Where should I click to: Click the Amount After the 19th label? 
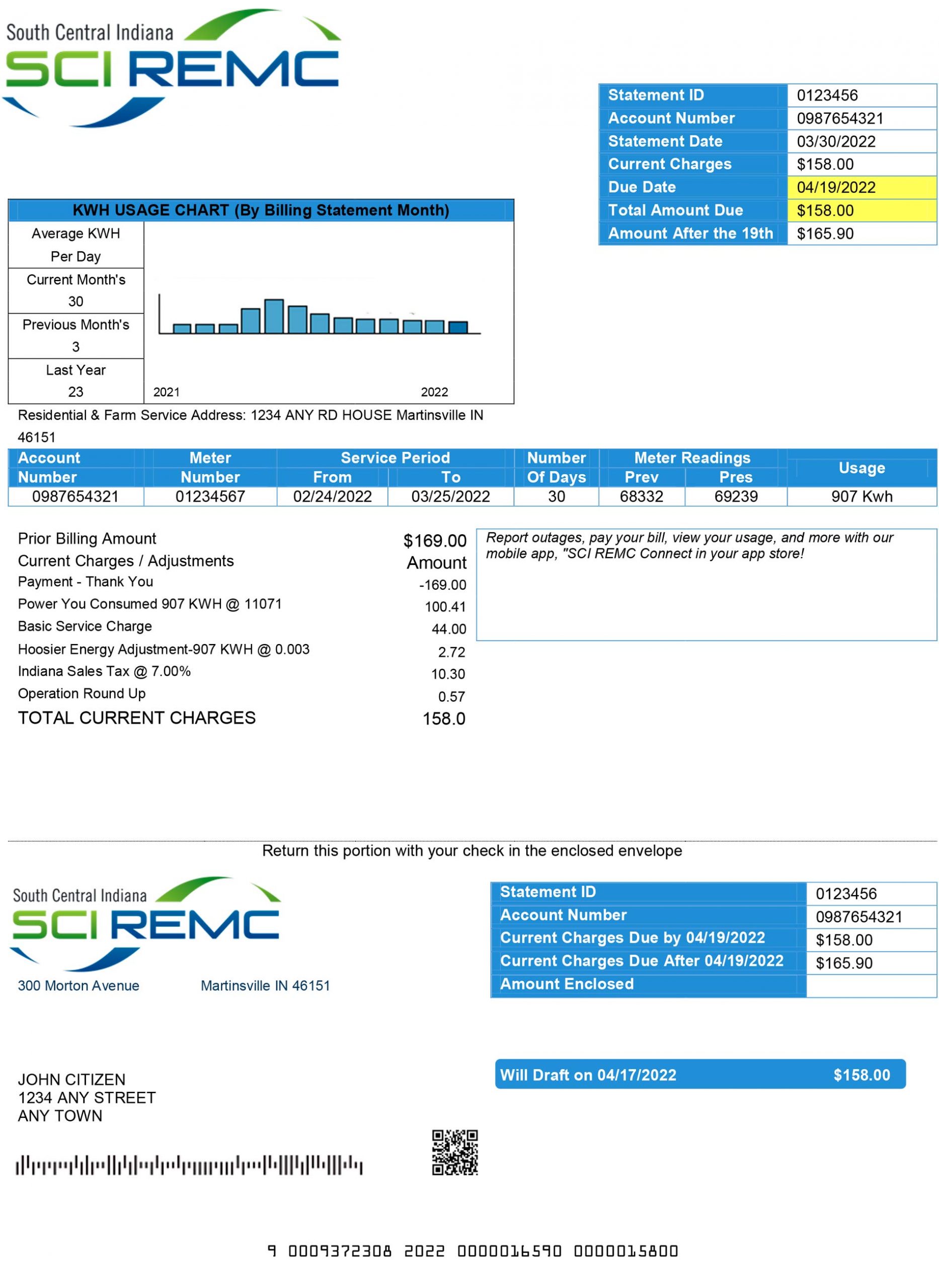[x=690, y=233]
